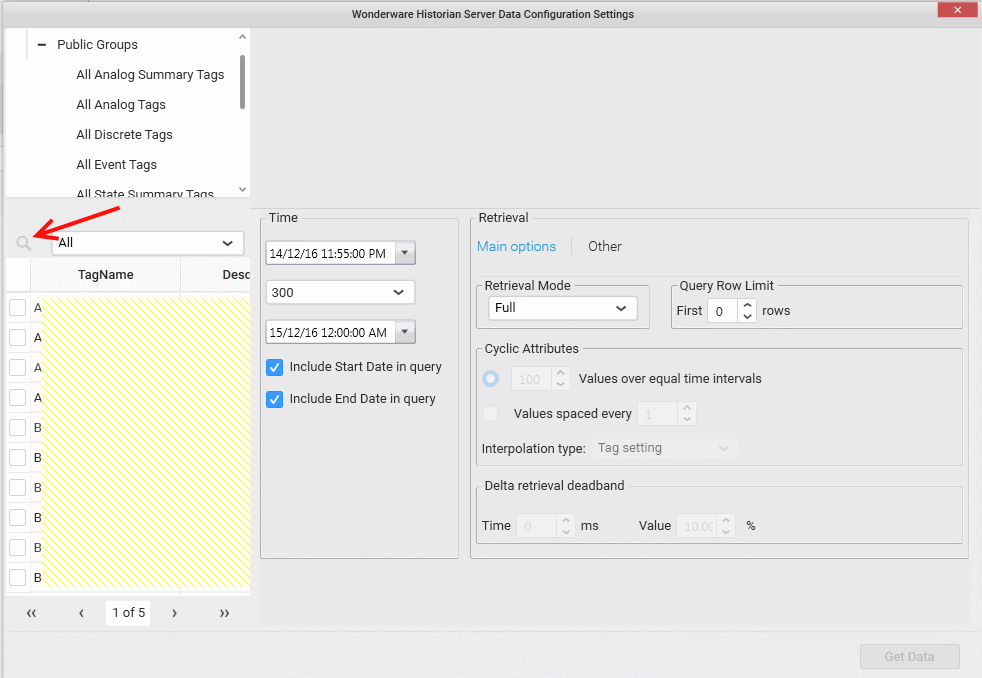Viewport: 982px width, 678px height.
Task: Click the tag search magnifier icon
Action: (23, 243)
